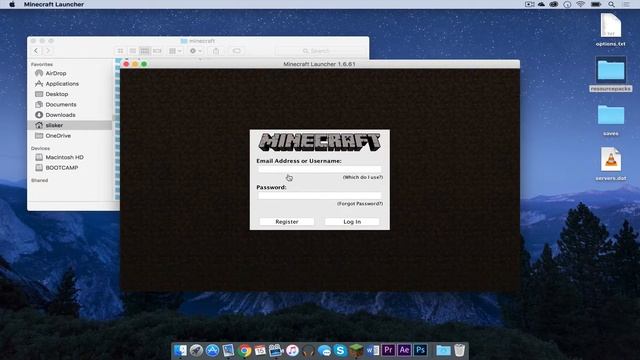The width and height of the screenshot is (640, 360).
Task: Open Microsoft Word from the dock
Action: [372, 350]
